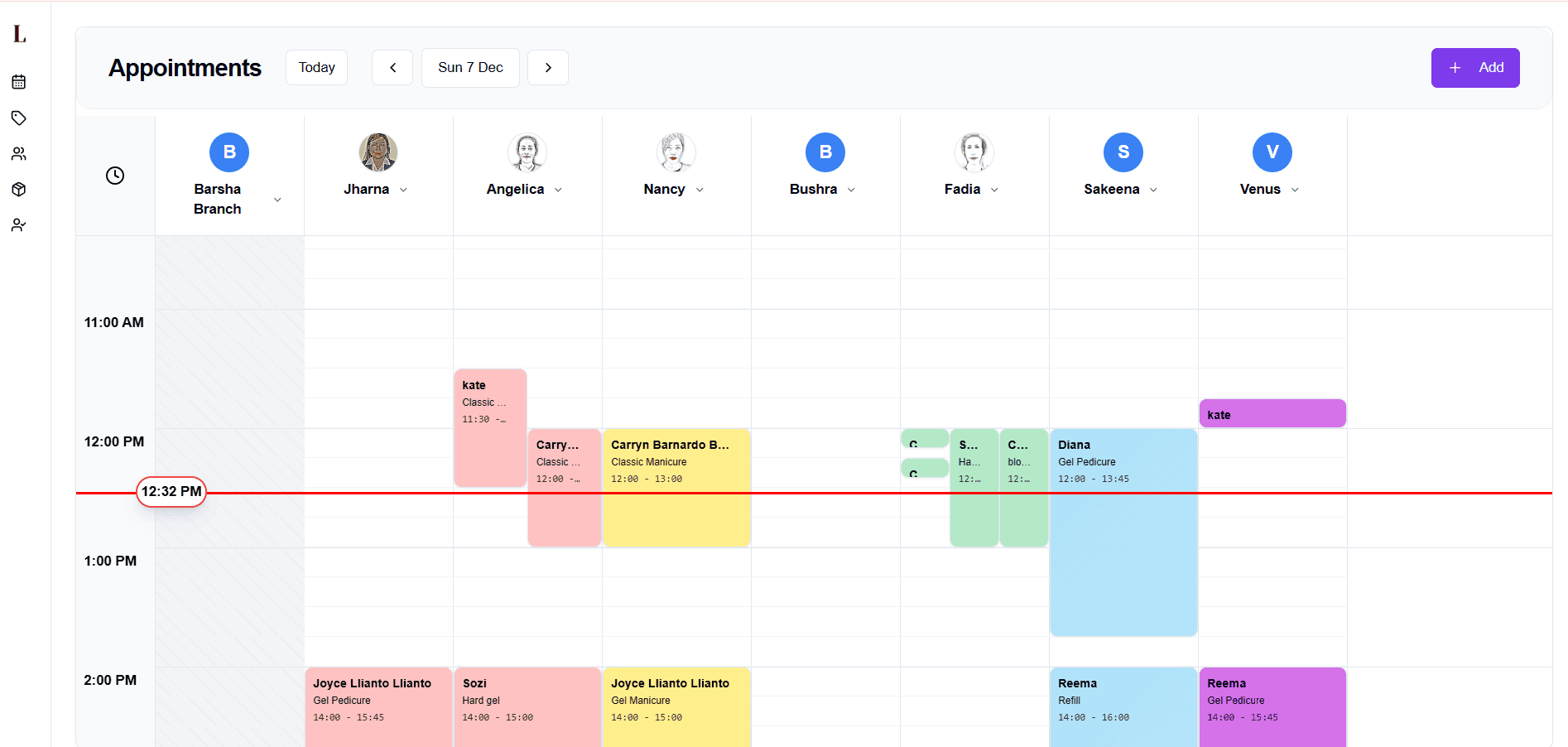The image size is (1568, 747).
Task: Open the Venus dropdown chevron
Action: tap(1295, 190)
